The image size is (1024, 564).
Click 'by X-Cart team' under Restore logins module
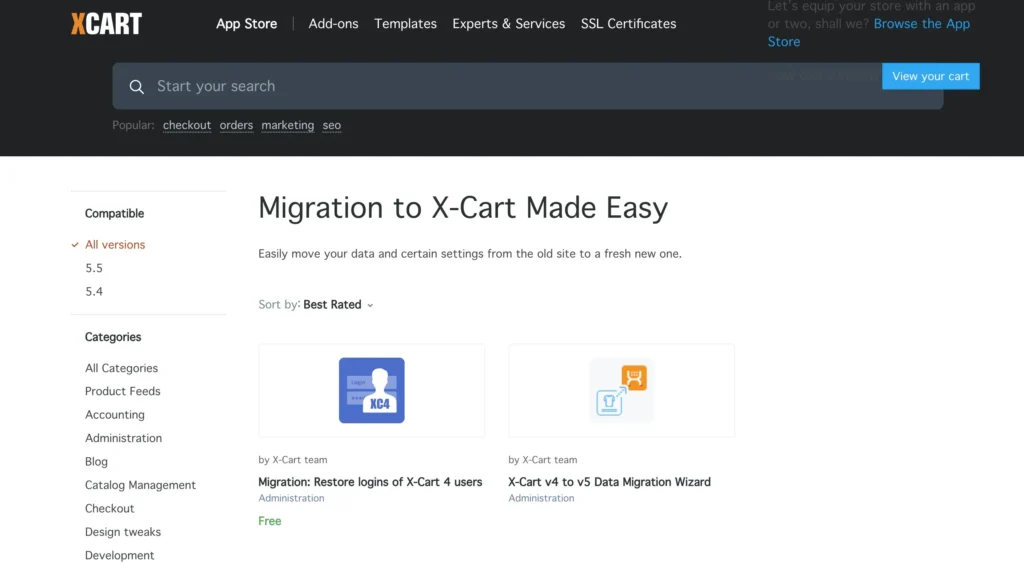(293, 460)
